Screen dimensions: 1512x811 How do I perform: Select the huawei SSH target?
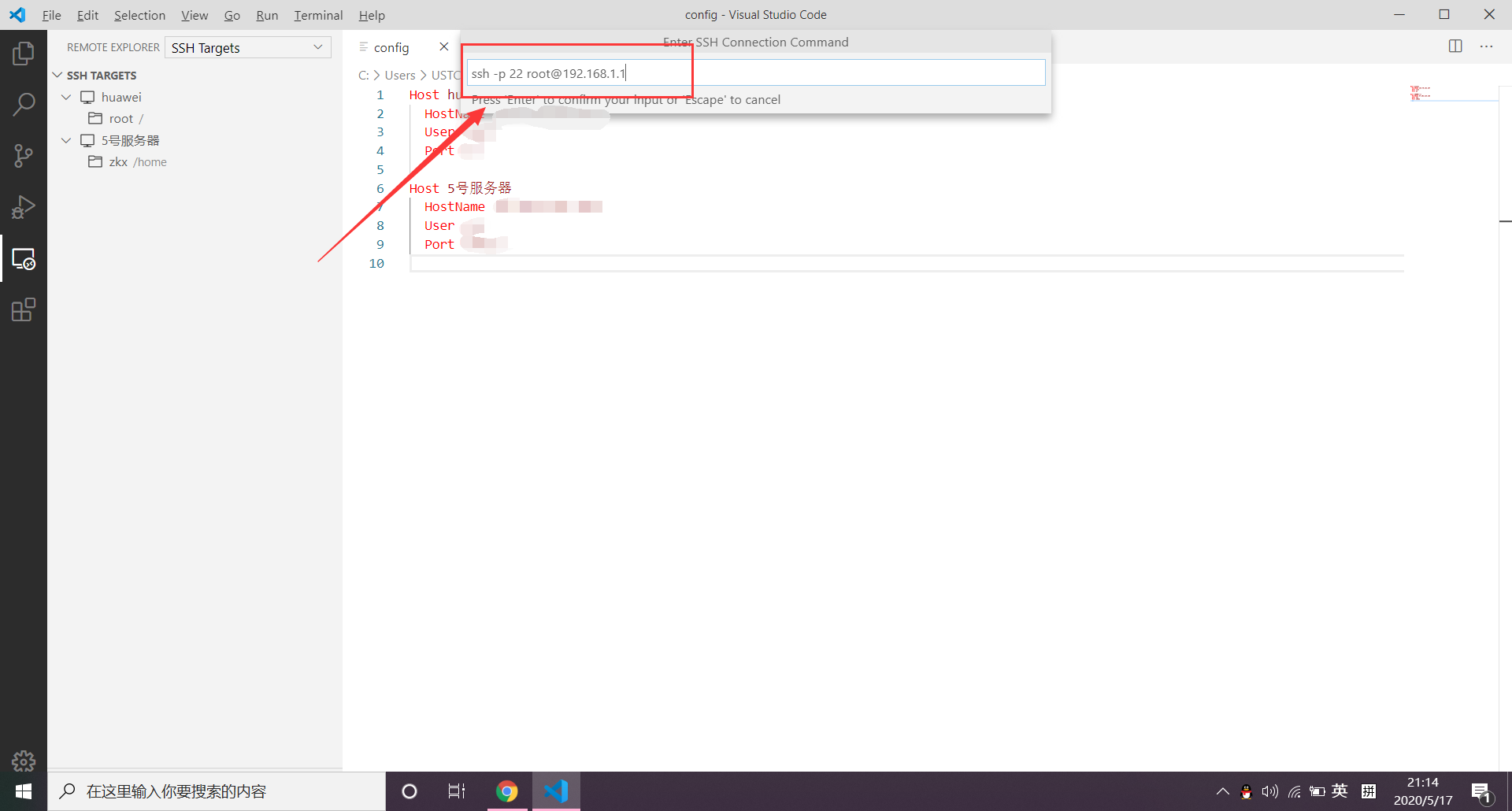(195, 97)
